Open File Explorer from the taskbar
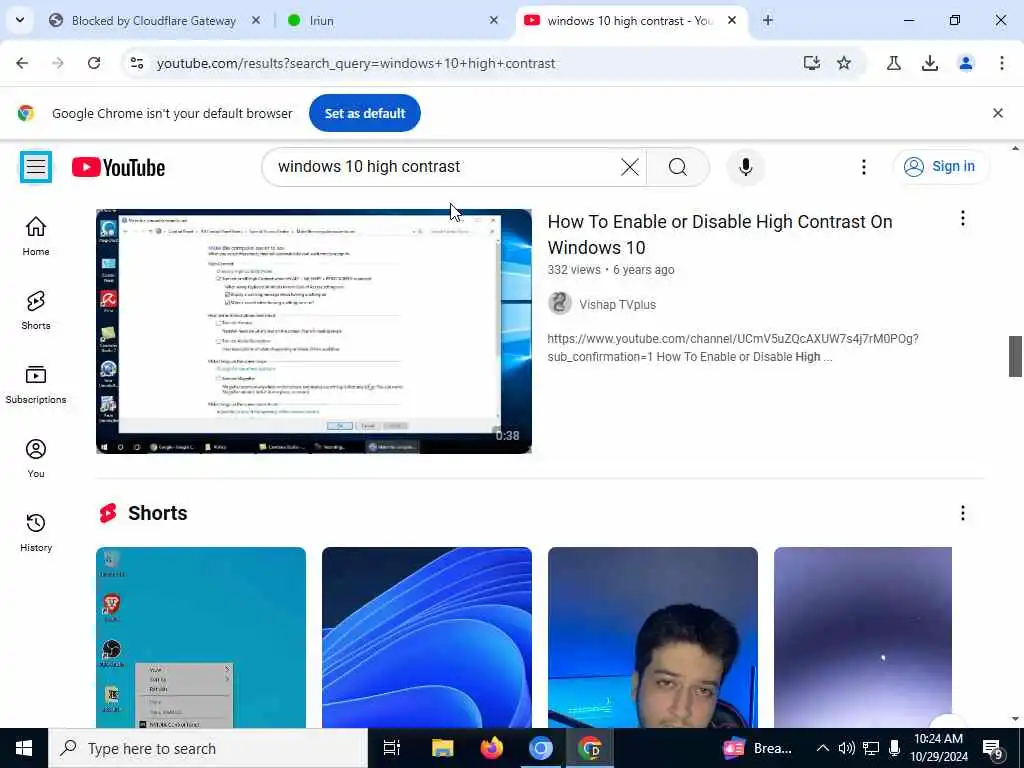The image size is (1024, 768). (x=442, y=748)
